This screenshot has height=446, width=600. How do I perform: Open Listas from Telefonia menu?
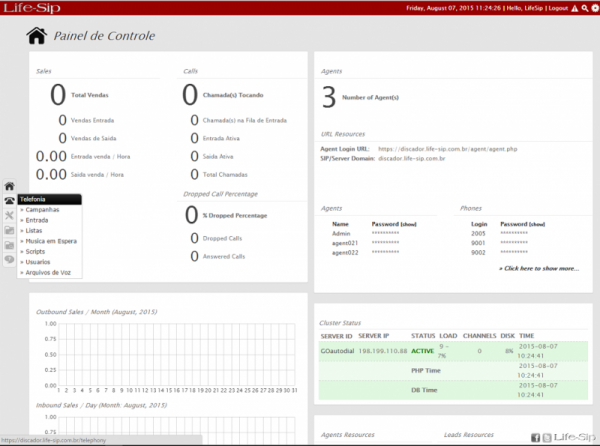click(34, 231)
